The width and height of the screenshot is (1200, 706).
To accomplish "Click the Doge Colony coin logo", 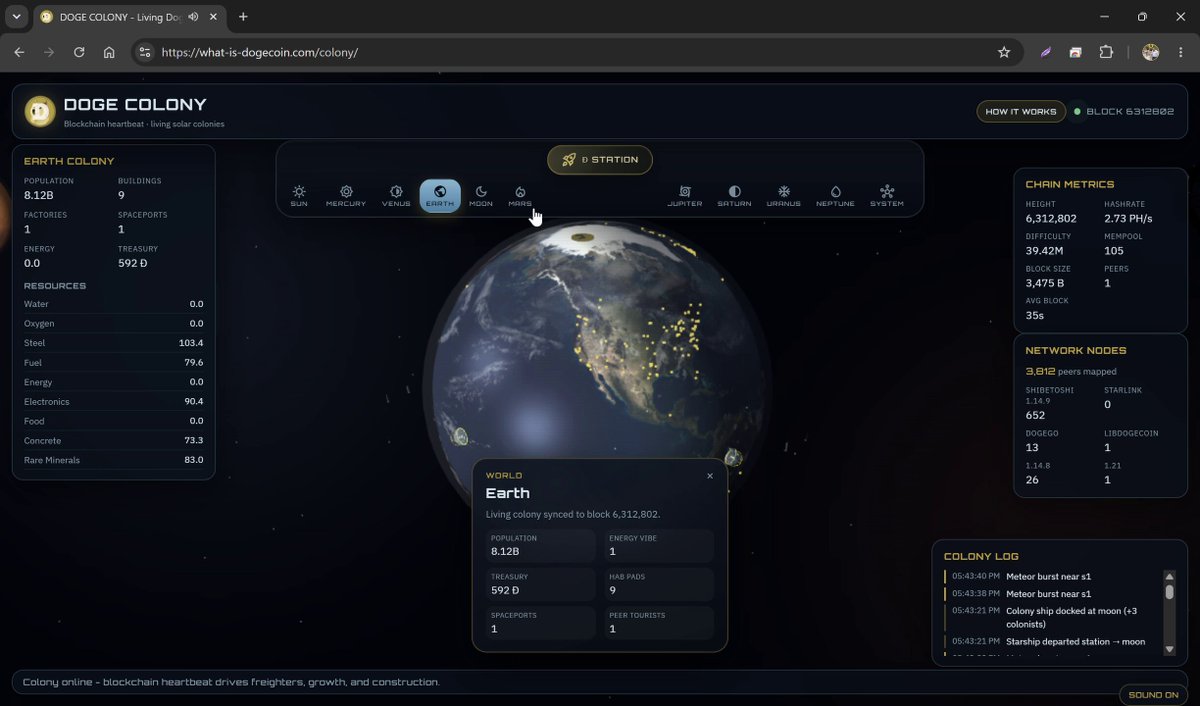I will point(40,111).
